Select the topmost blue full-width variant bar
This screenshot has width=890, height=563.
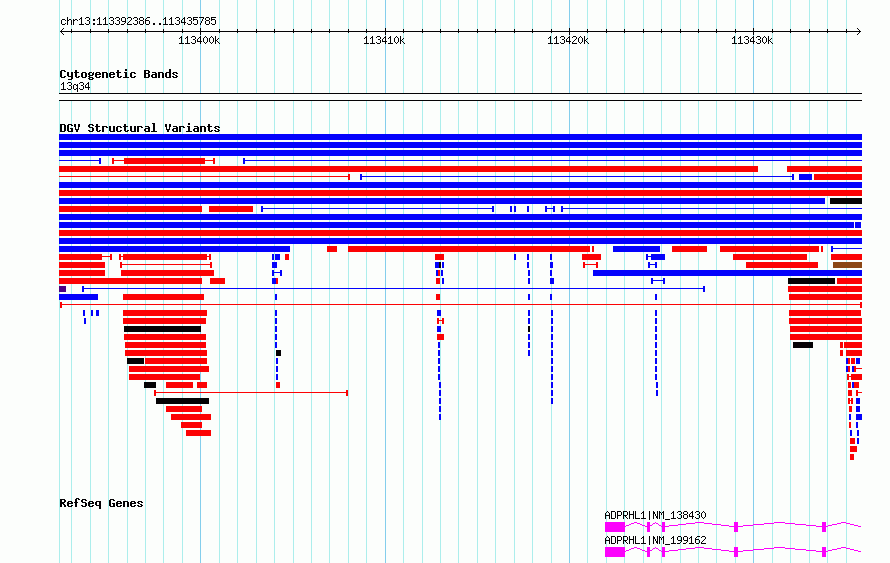[x=460, y=137]
